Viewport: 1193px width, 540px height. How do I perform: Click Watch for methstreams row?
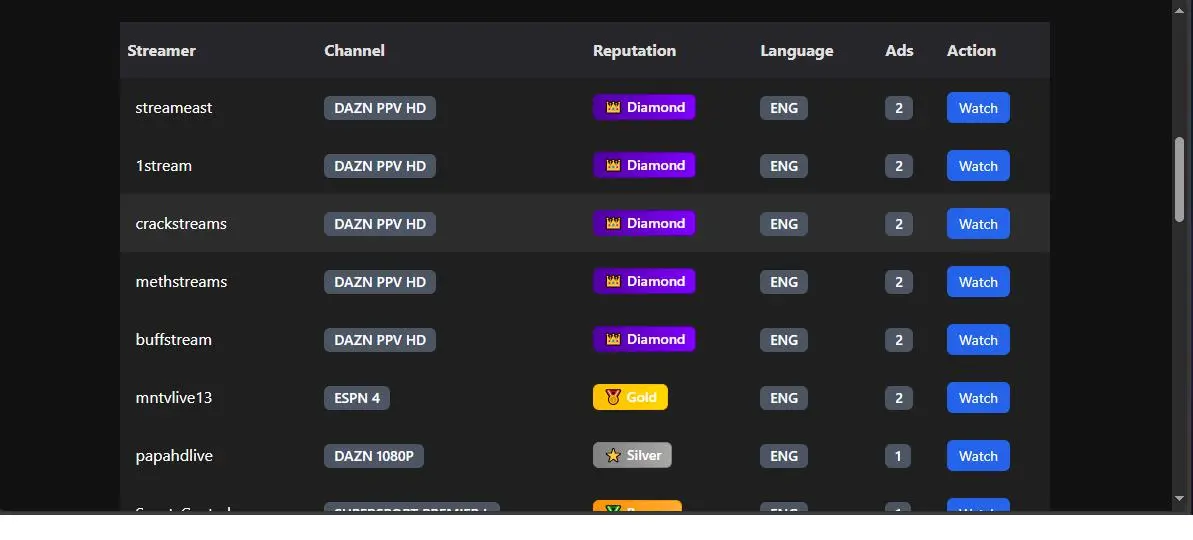tap(978, 281)
